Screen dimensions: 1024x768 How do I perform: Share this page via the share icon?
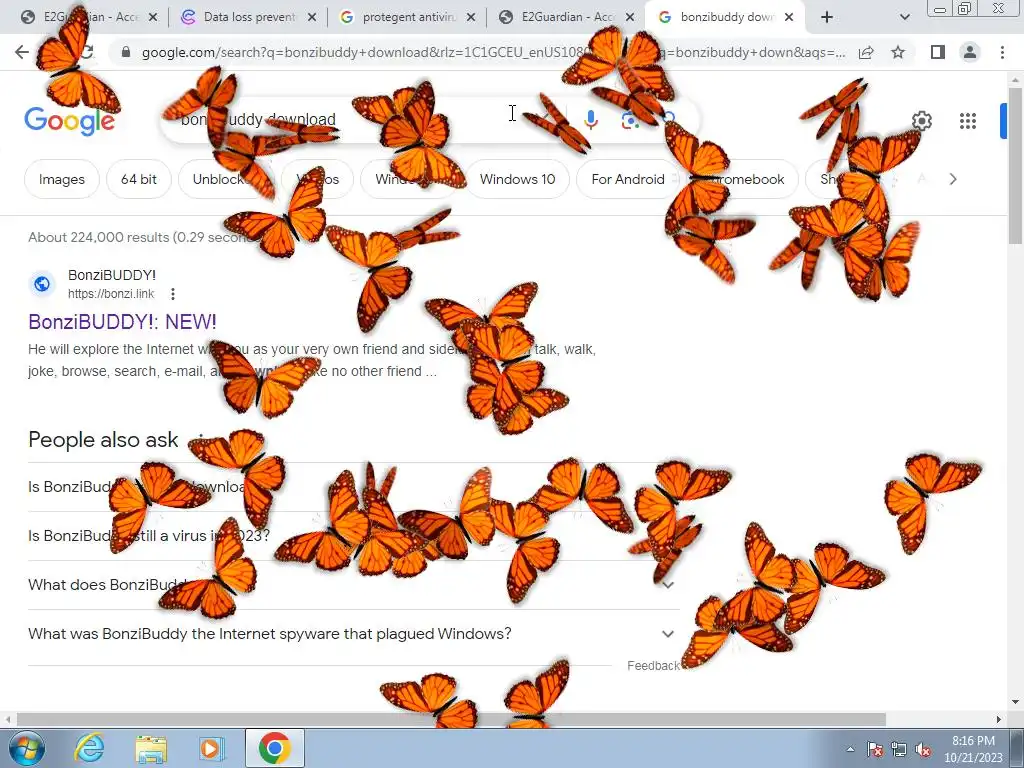tap(866, 52)
